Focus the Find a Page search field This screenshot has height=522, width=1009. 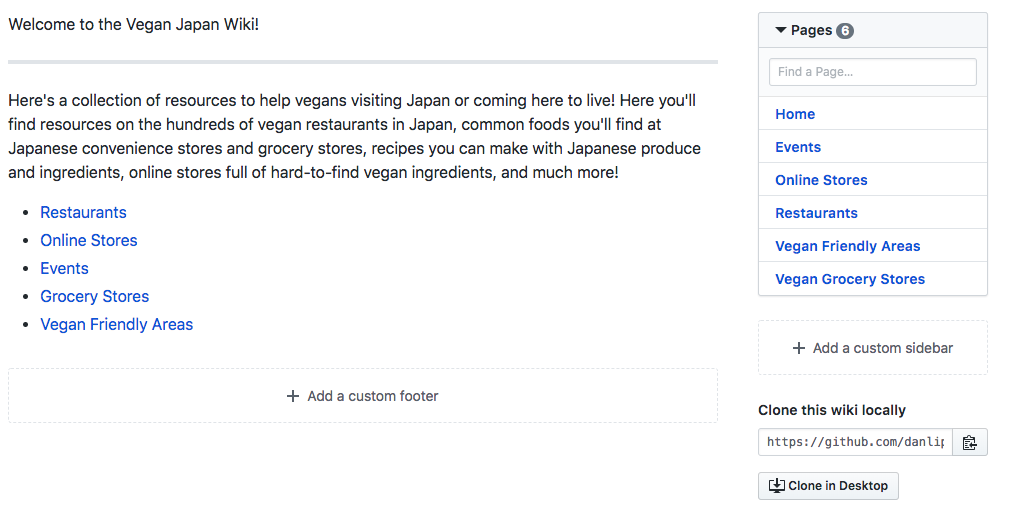tap(872, 72)
